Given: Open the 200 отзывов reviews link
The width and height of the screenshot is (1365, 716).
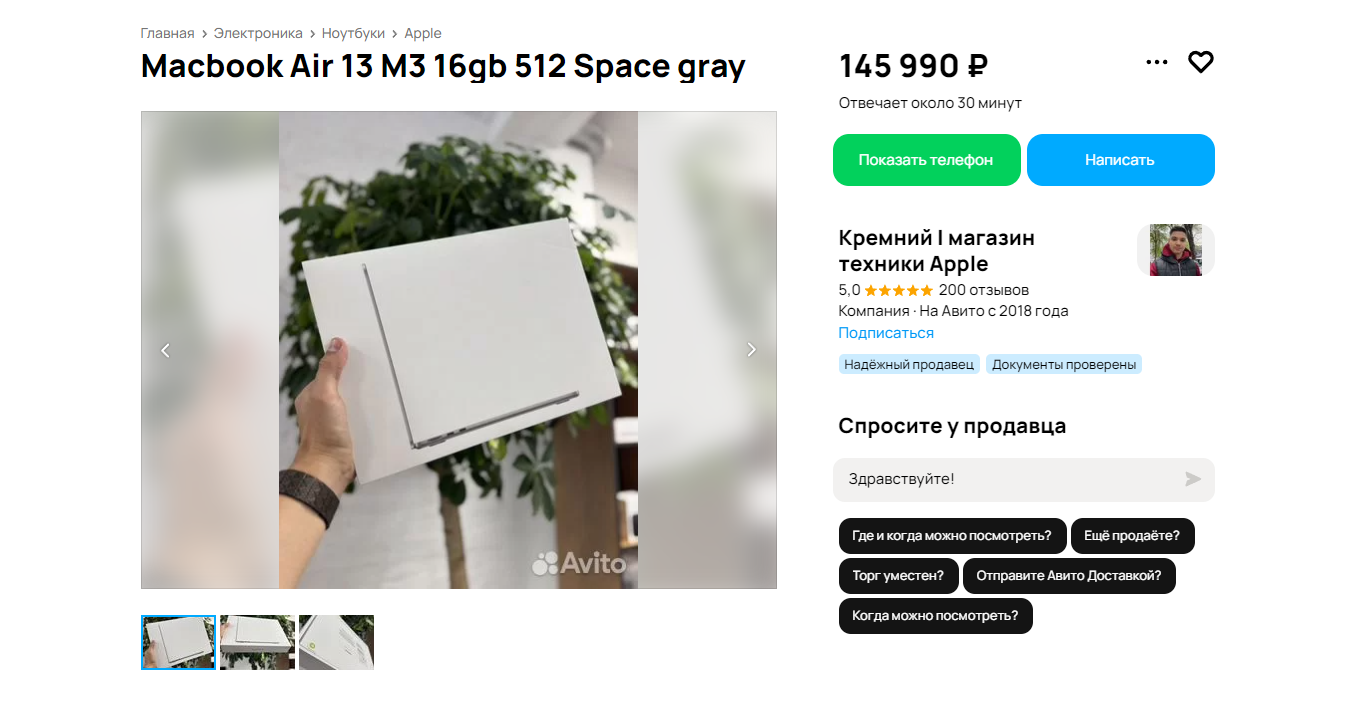Looking at the screenshot, I should [984, 290].
